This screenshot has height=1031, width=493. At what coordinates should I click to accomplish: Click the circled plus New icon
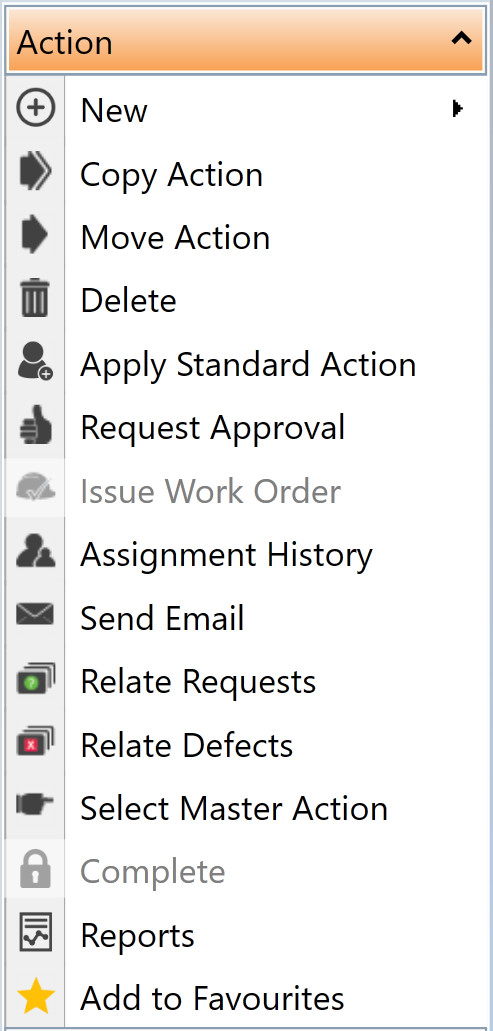(35, 108)
